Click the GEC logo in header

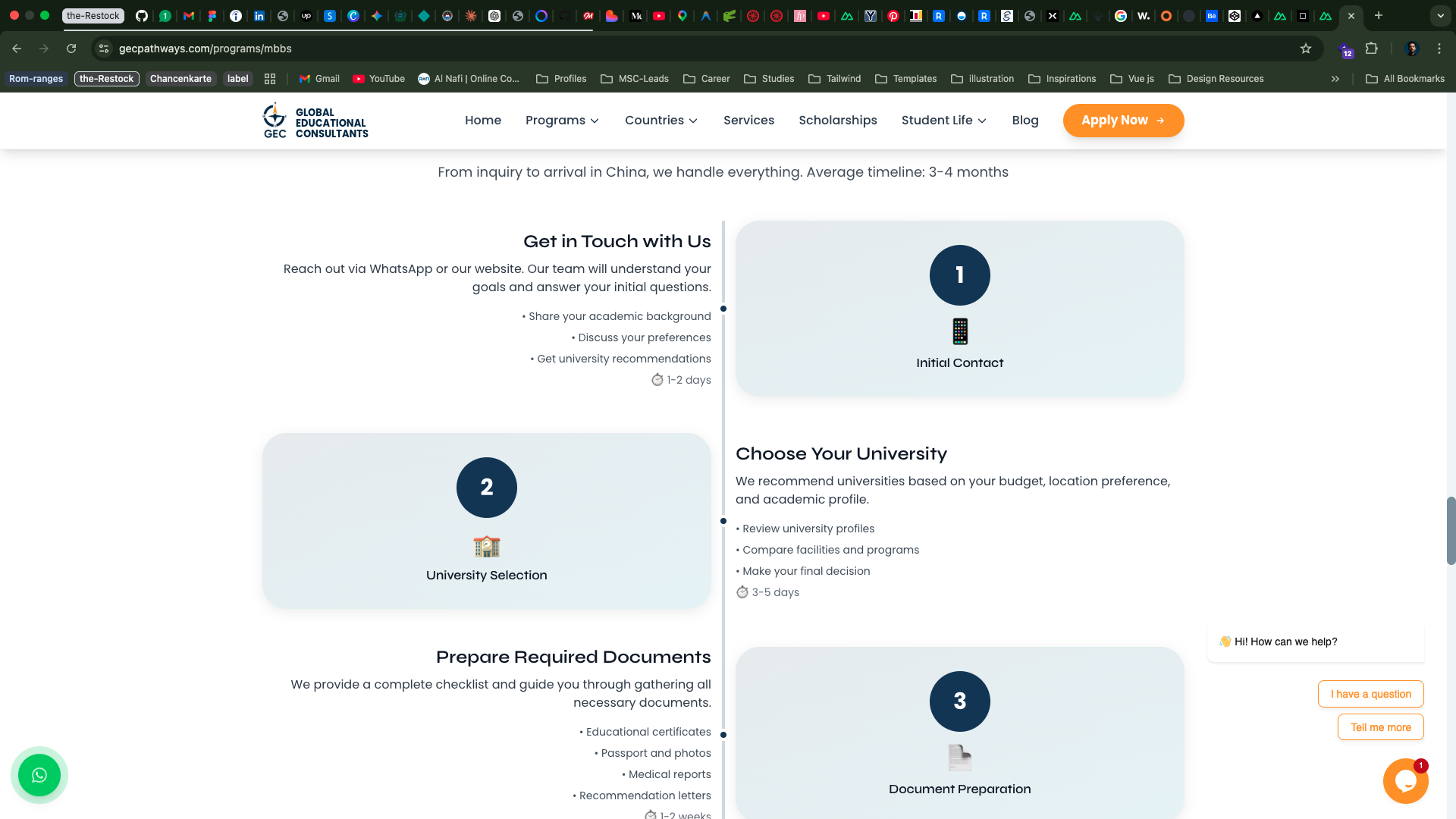(315, 121)
